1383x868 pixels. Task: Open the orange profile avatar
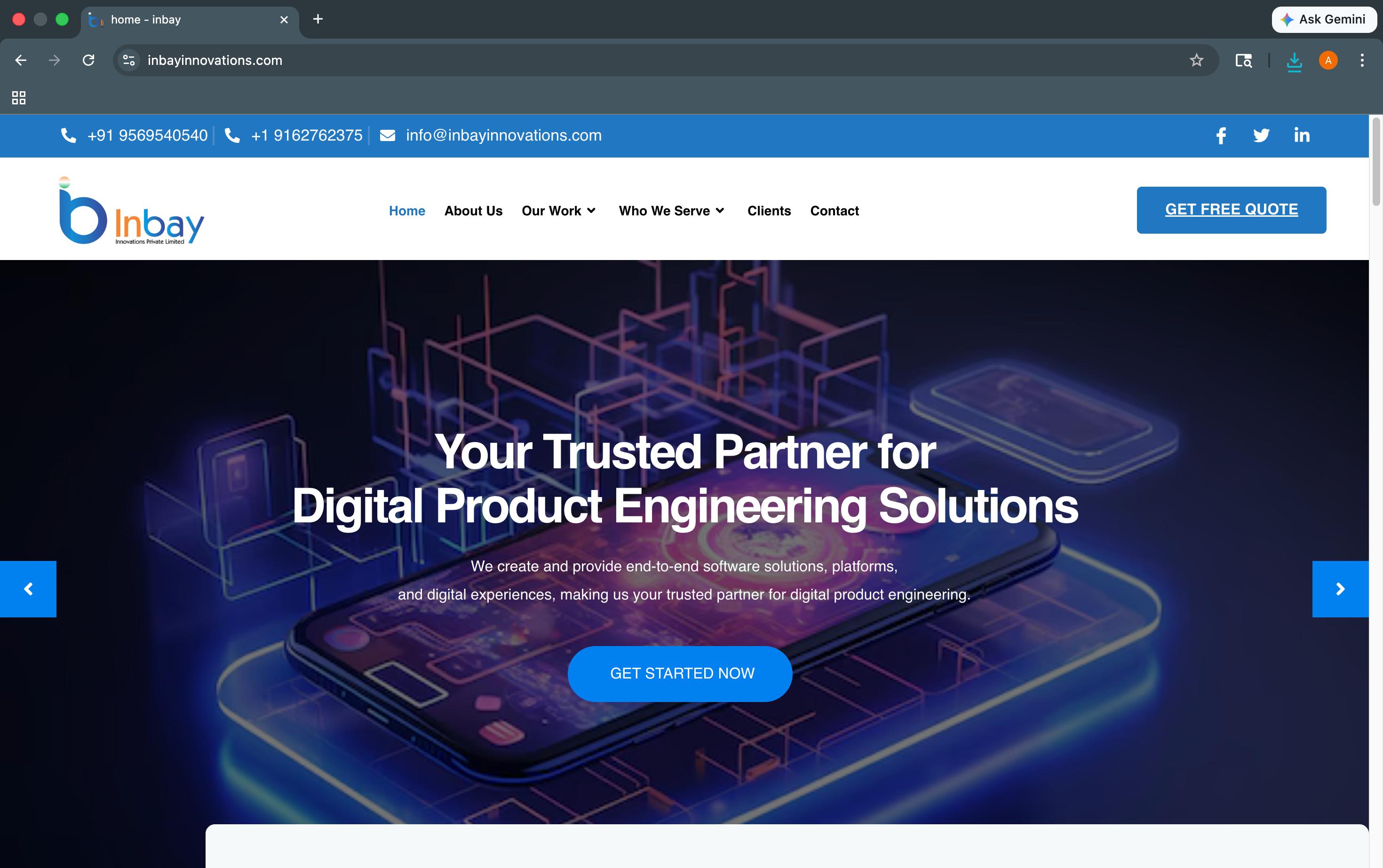(1328, 60)
